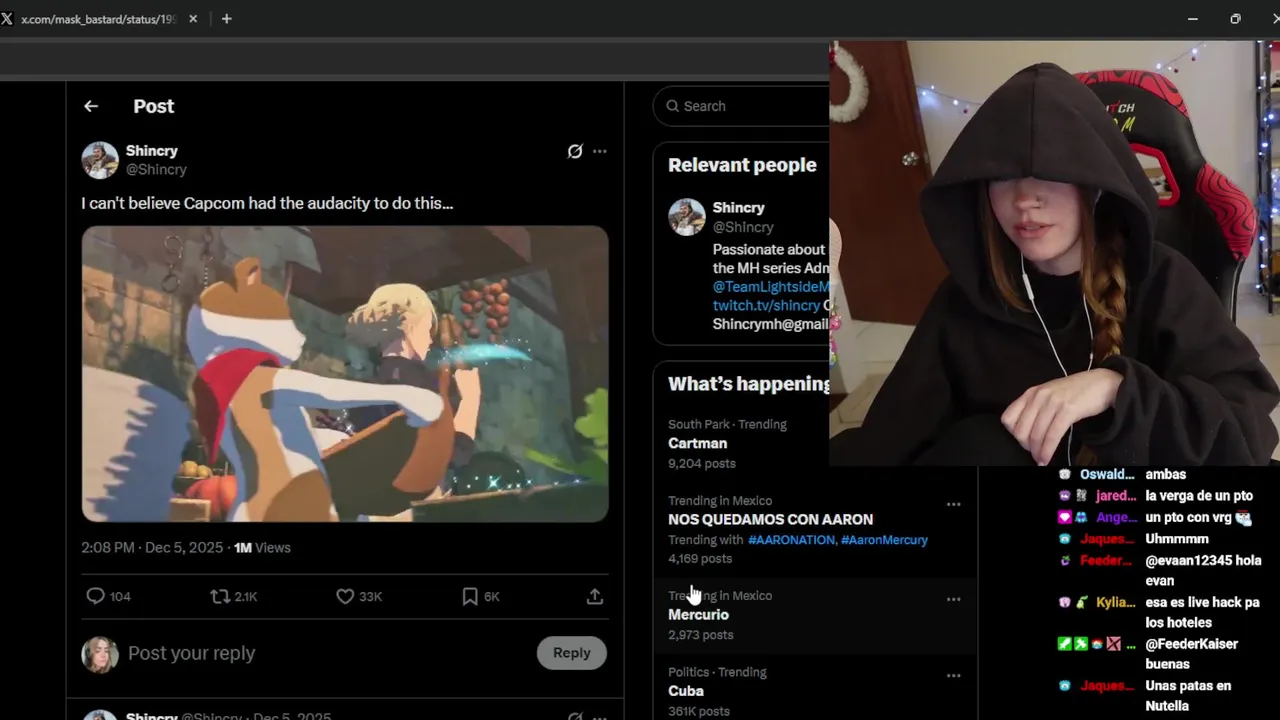Click your profile avatar beside reply box
Viewport: 1280px width, 720px height.
pos(100,655)
